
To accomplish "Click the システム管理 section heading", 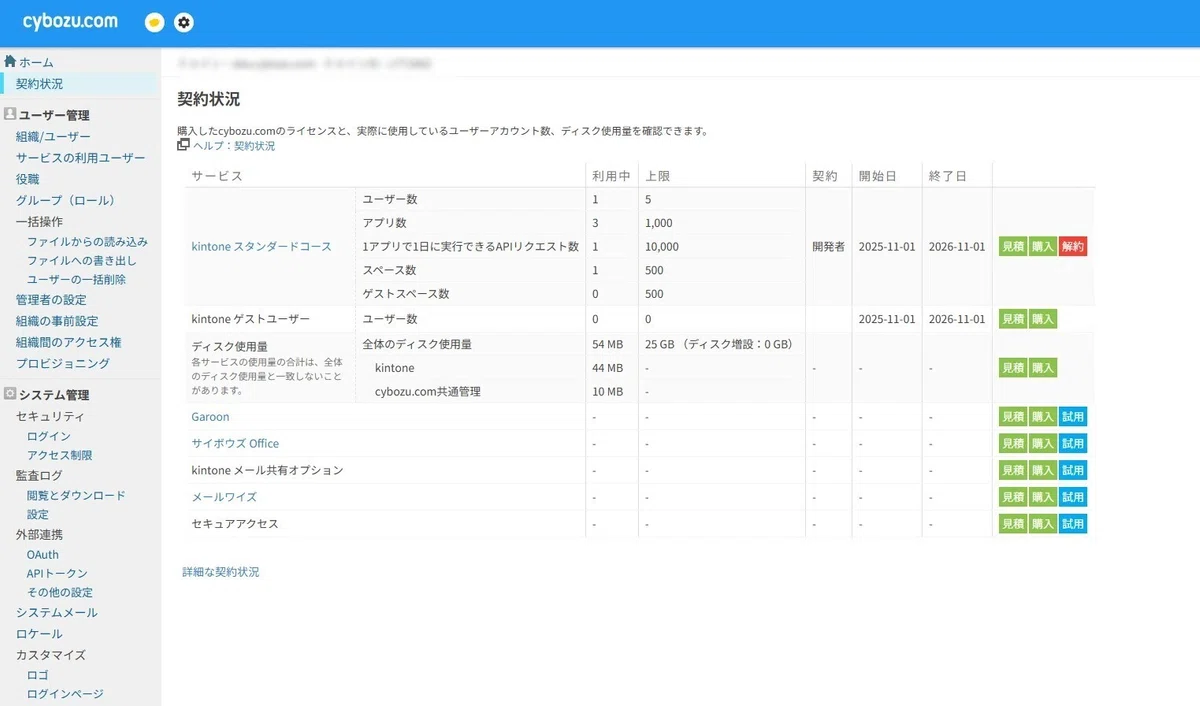I will click(x=54, y=395).
